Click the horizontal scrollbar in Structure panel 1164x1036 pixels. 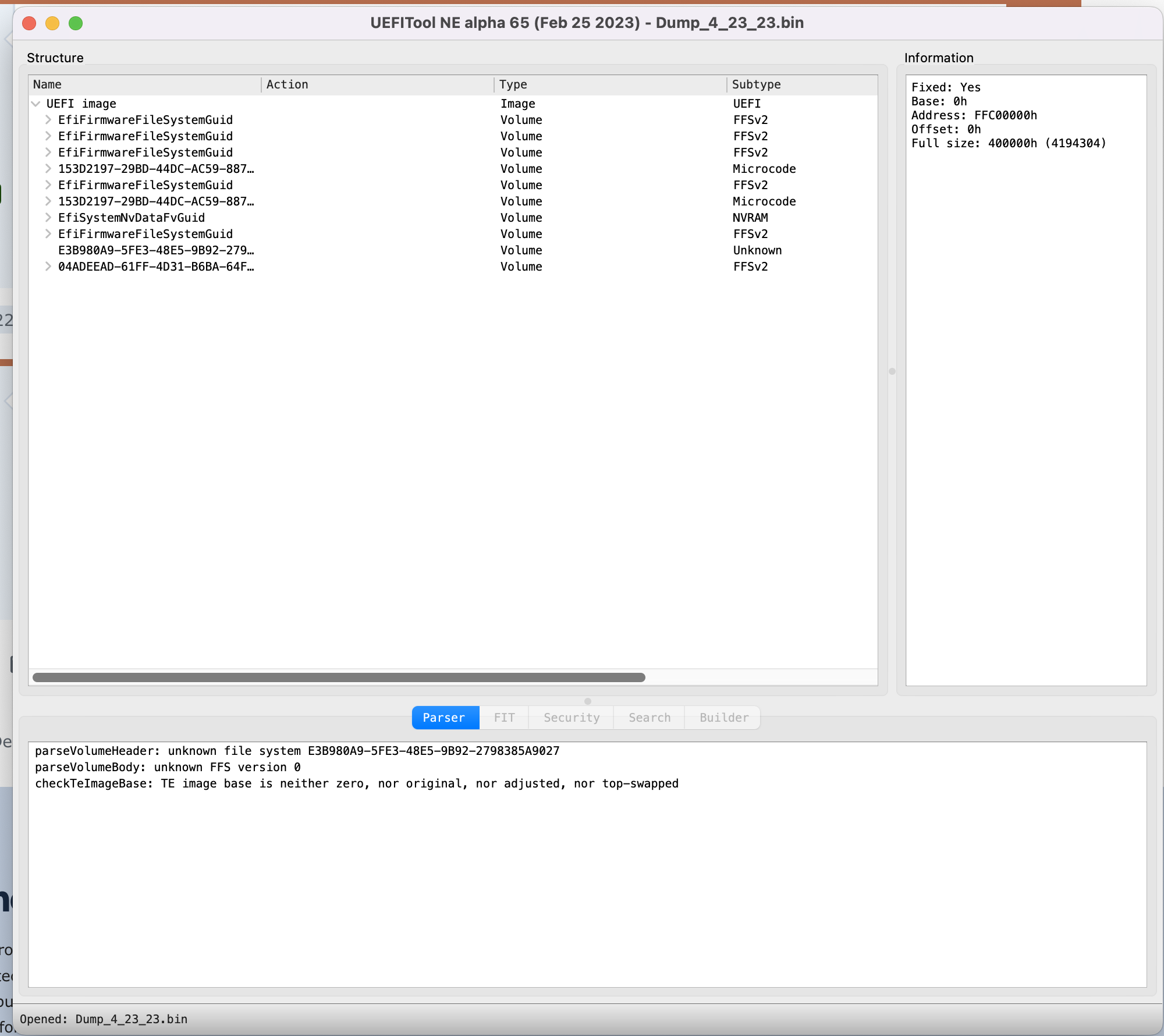(x=339, y=677)
